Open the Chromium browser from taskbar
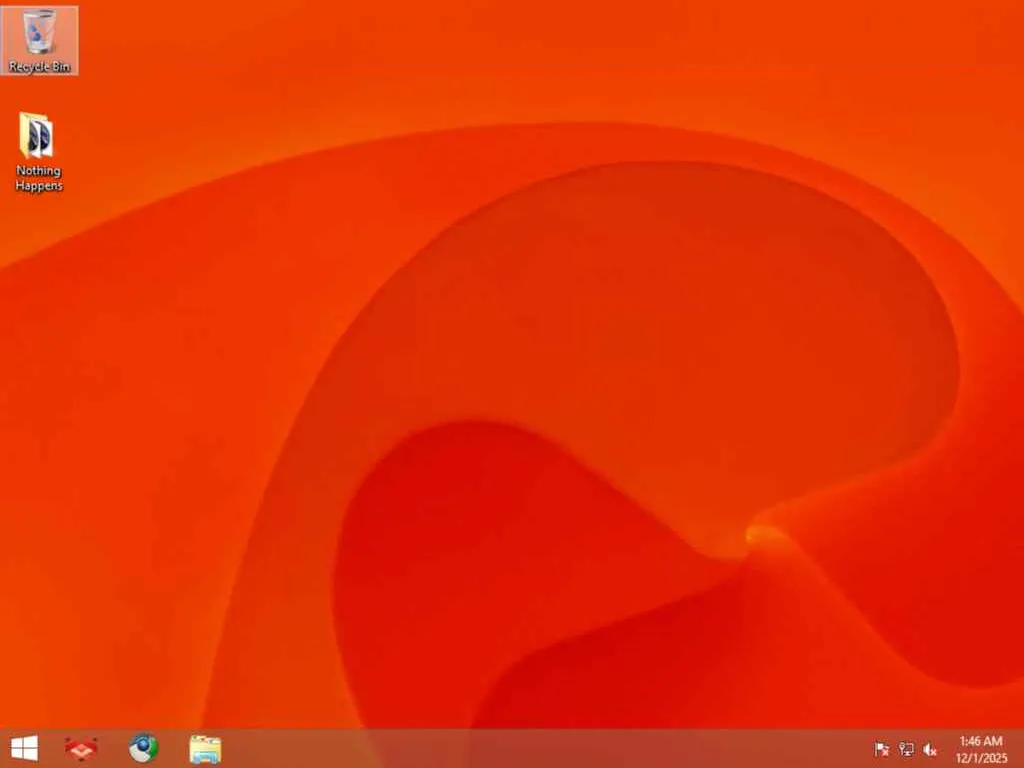Viewport: 1024px width, 768px height. (144, 748)
